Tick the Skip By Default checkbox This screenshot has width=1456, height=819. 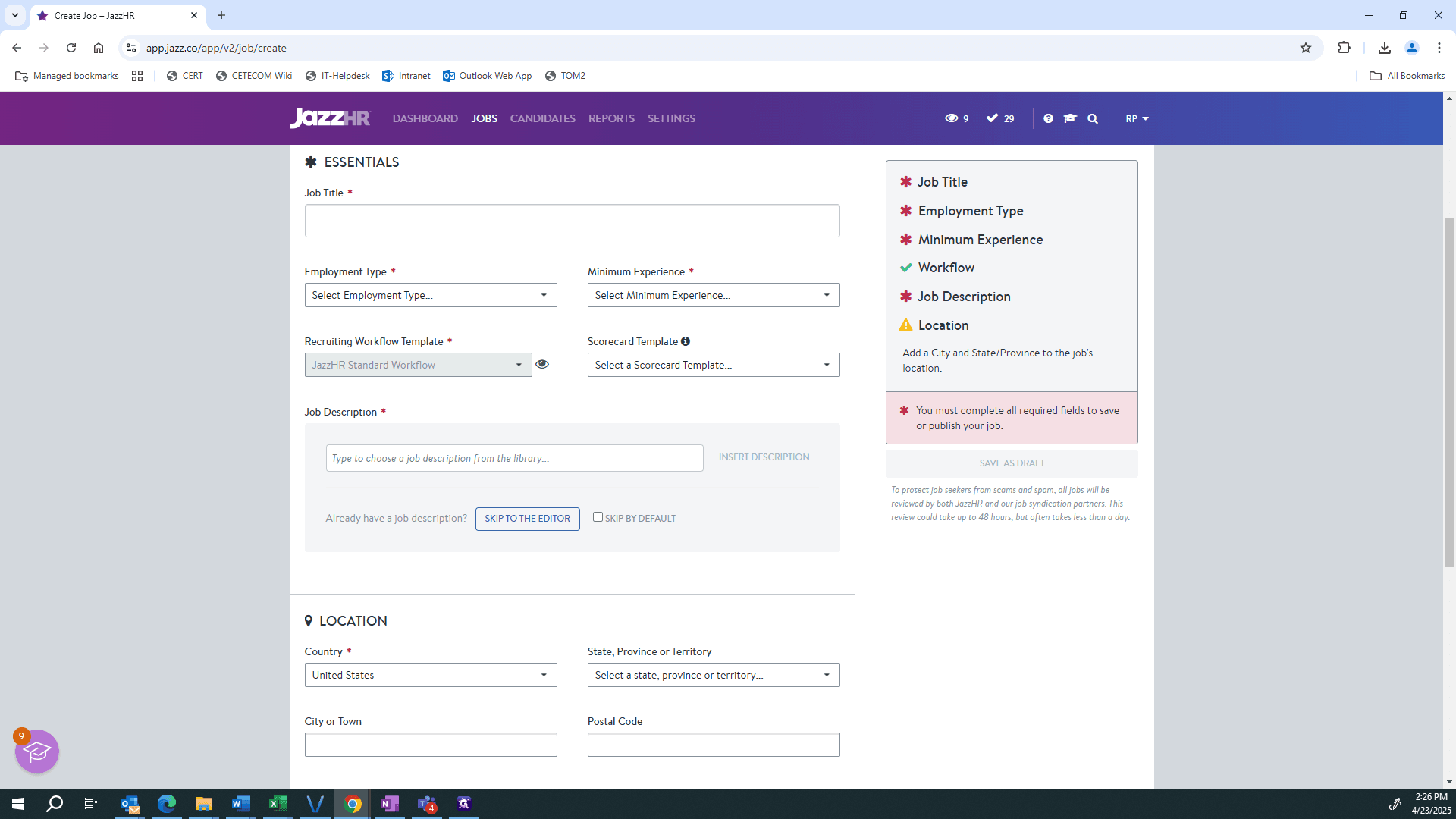pos(598,517)
